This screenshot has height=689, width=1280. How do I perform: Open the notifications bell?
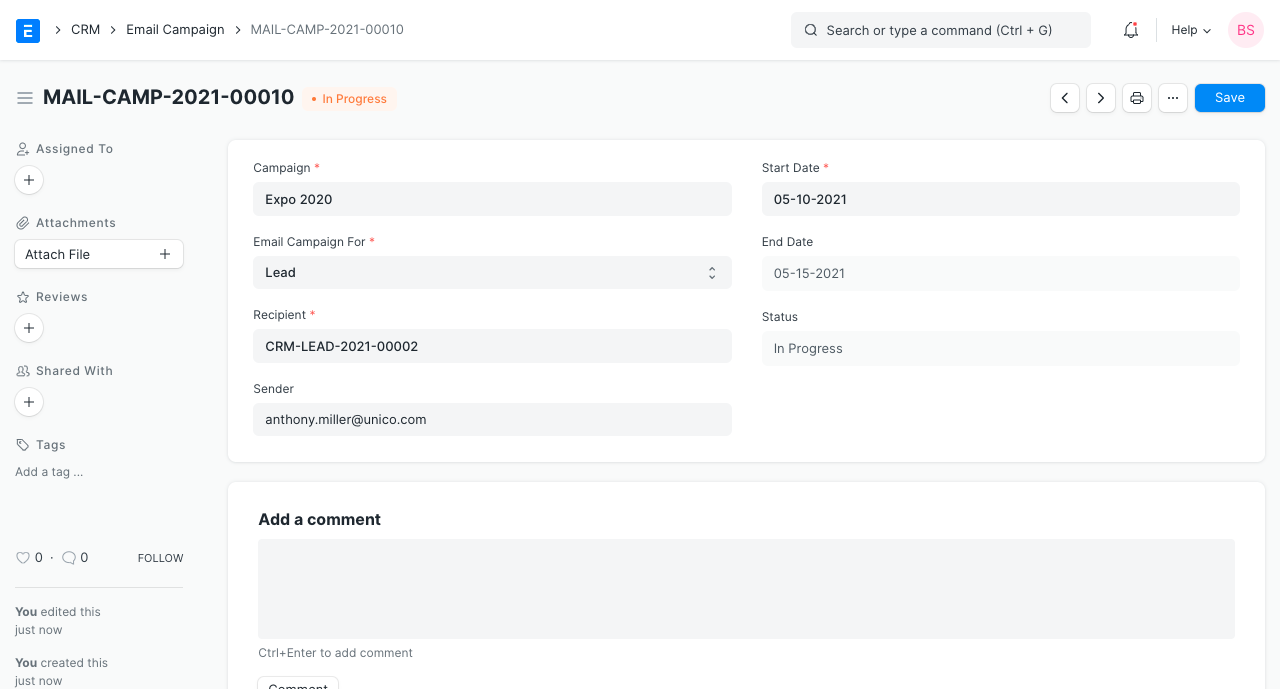1130,30
